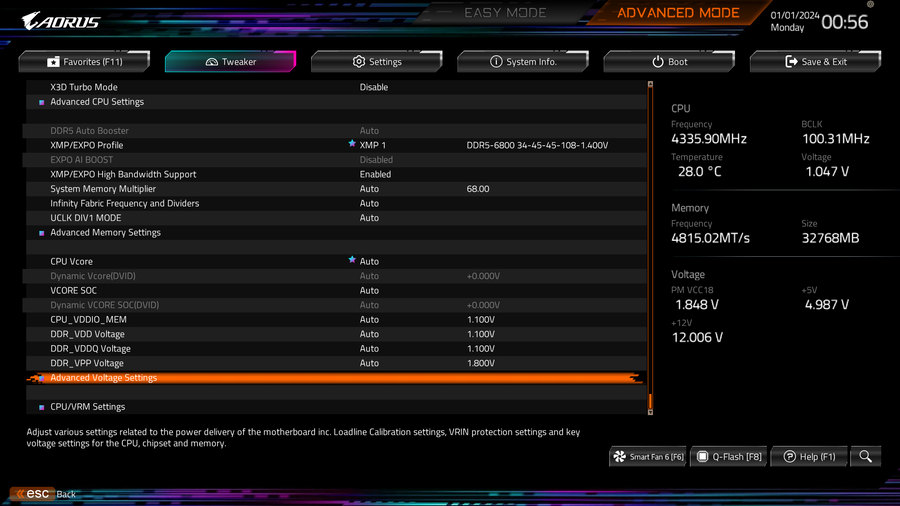The image size is (900, 506).
Task: Change X3D Turbo Mode Disable value
Action: (x=374, y=87)
